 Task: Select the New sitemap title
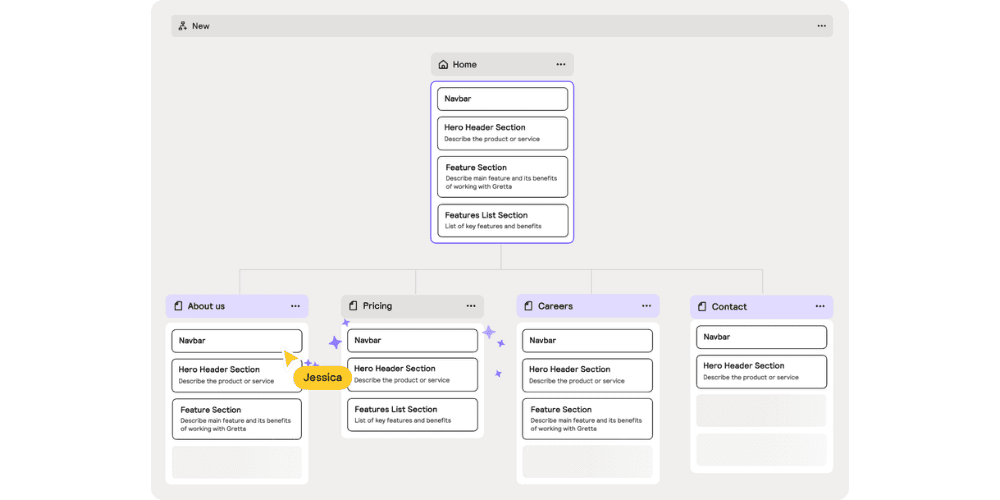(201, 26)
